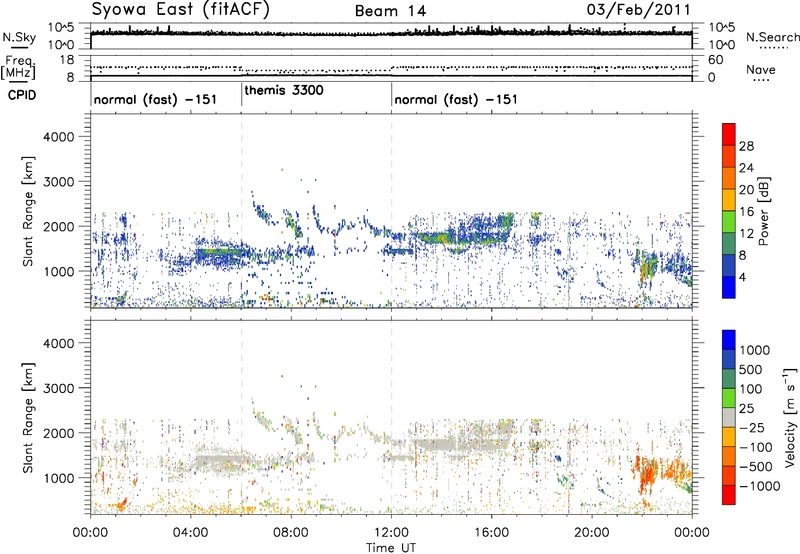Click the 'N.Sky' legend label
This screenshot has width=800, height=554.
(x=19, y=37)
